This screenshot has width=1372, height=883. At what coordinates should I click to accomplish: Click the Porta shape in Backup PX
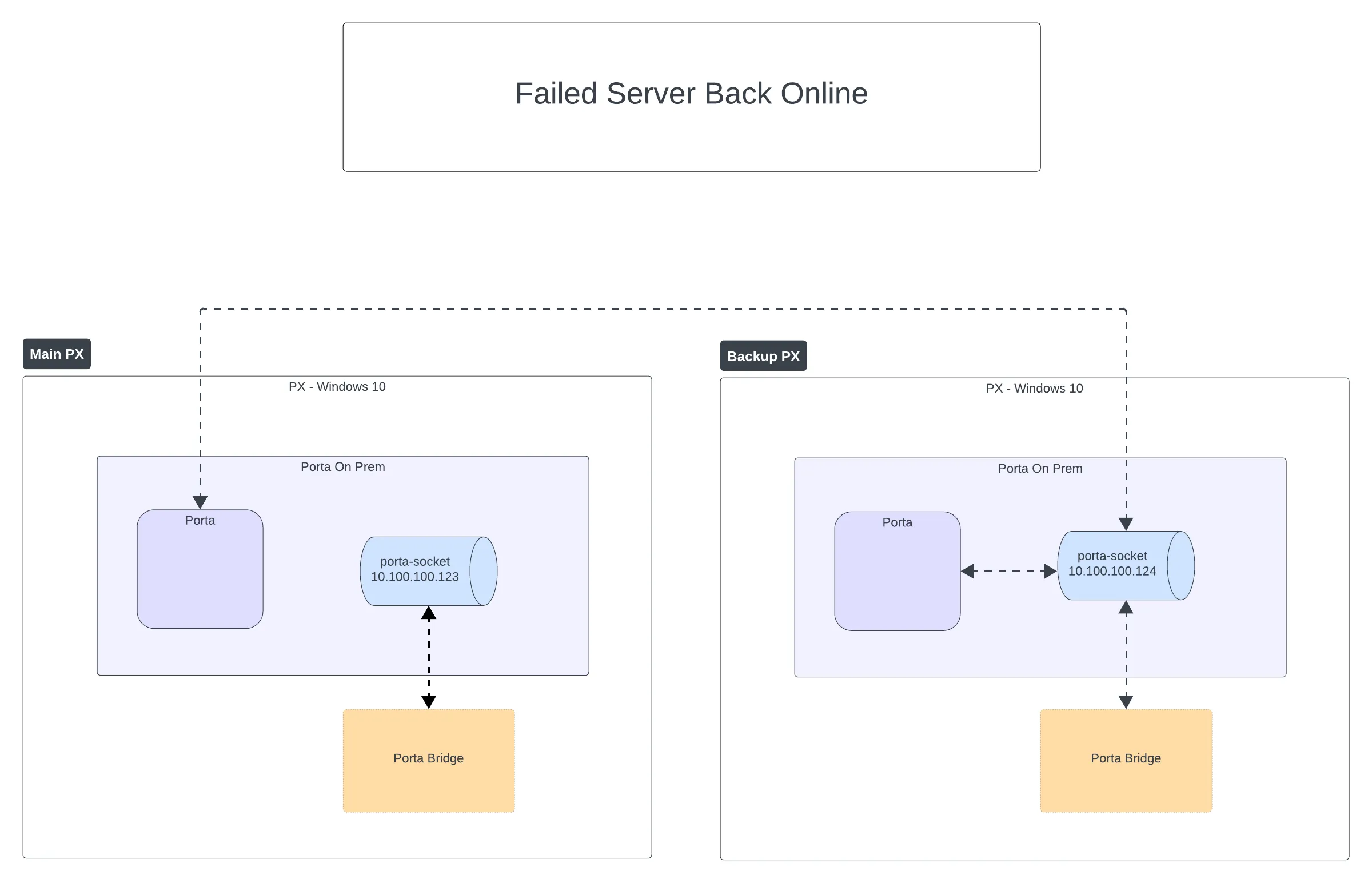point(897,571)
